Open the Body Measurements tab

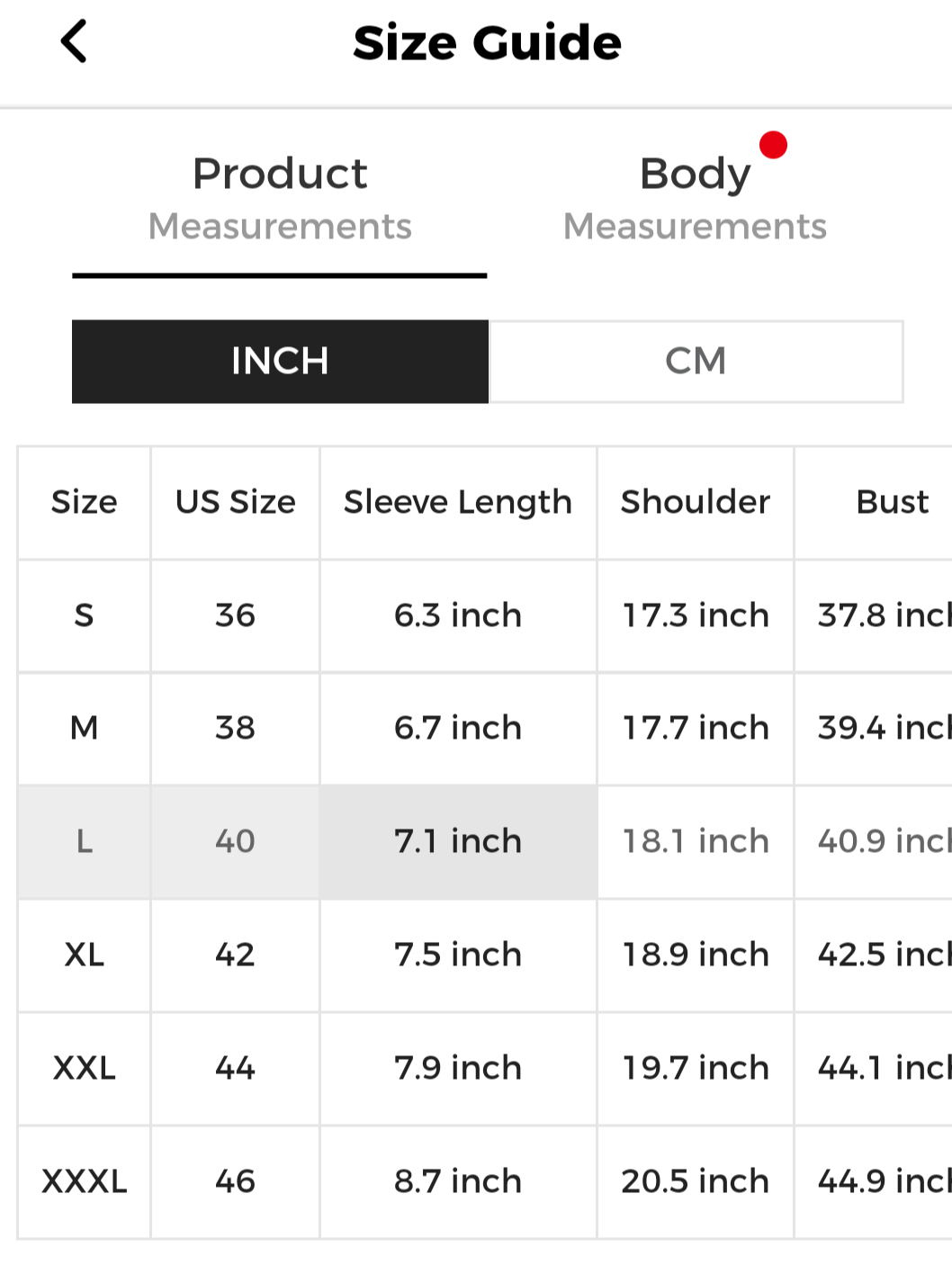(x=695, y=199)
